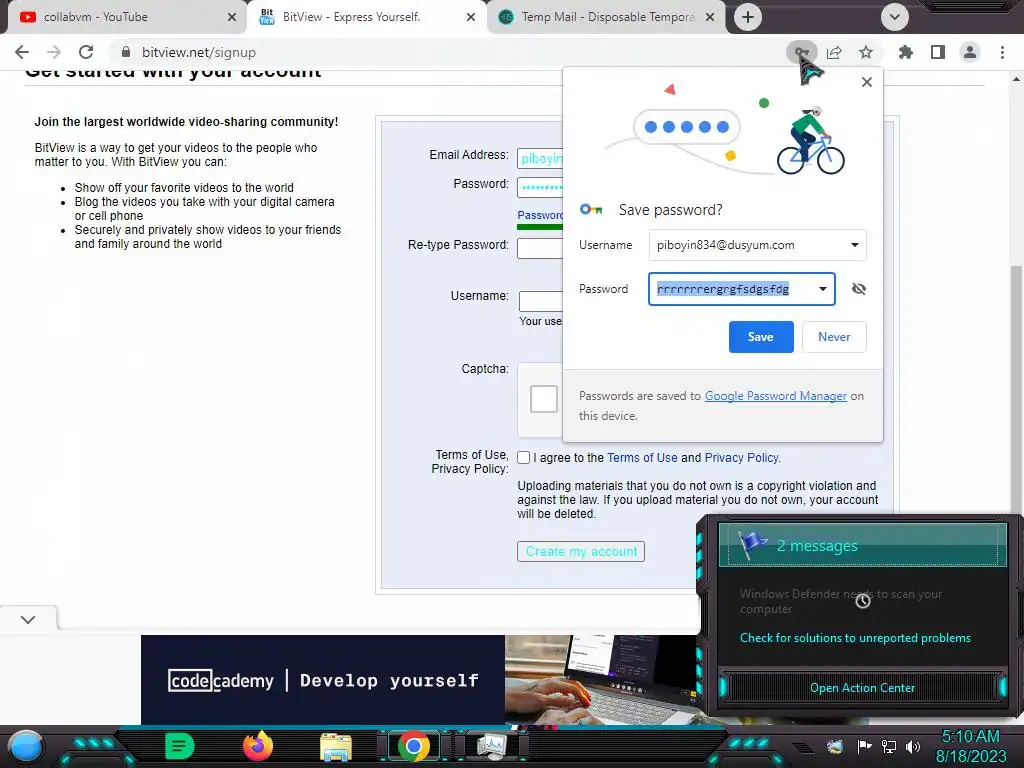
Task: Click Open Action Center
Action: 862,688
